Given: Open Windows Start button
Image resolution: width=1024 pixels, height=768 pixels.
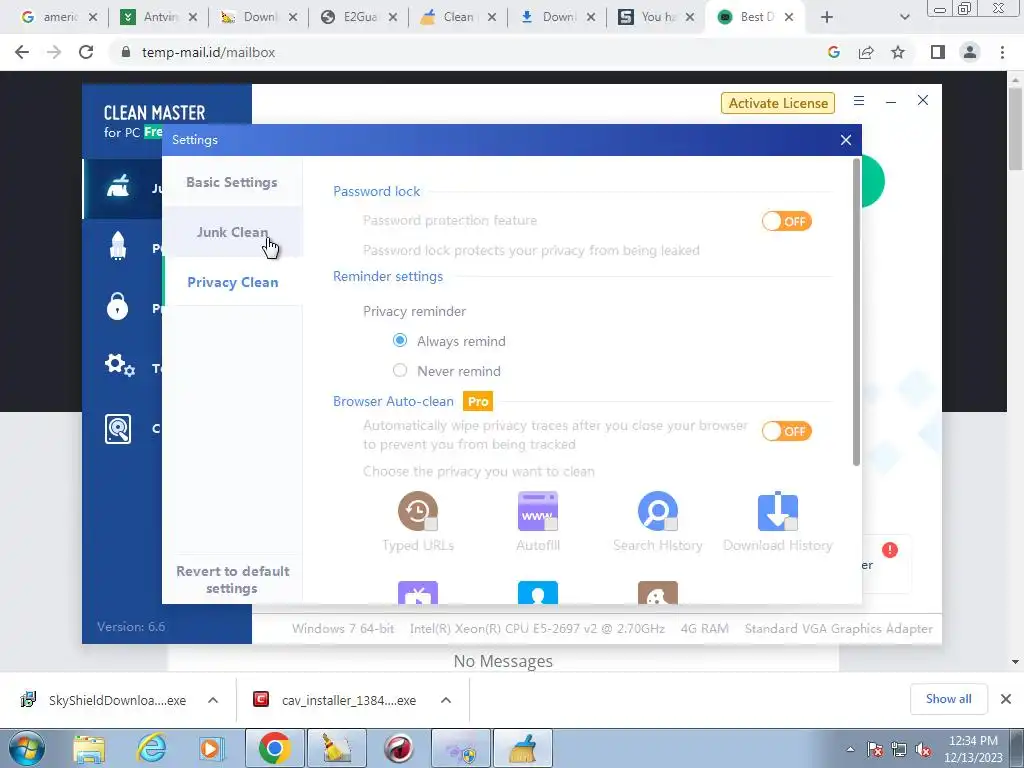Looking at the screenshot, I should (x=26, y=748).
